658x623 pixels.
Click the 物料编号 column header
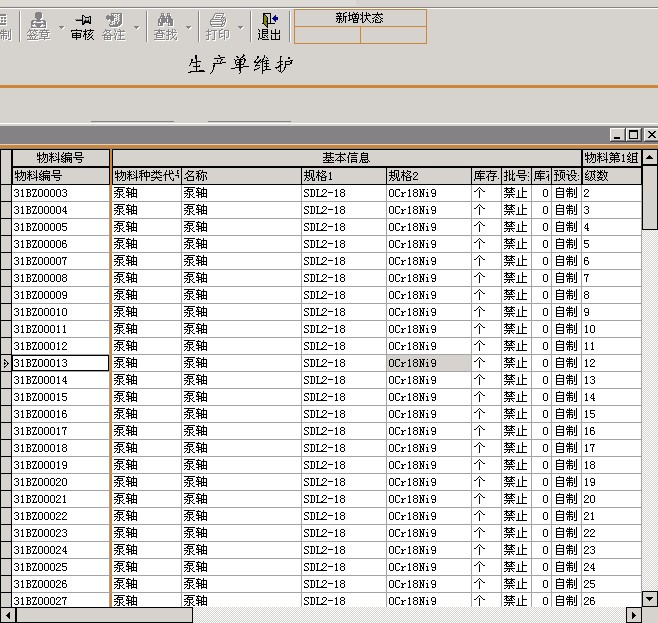tap(60, 175)
